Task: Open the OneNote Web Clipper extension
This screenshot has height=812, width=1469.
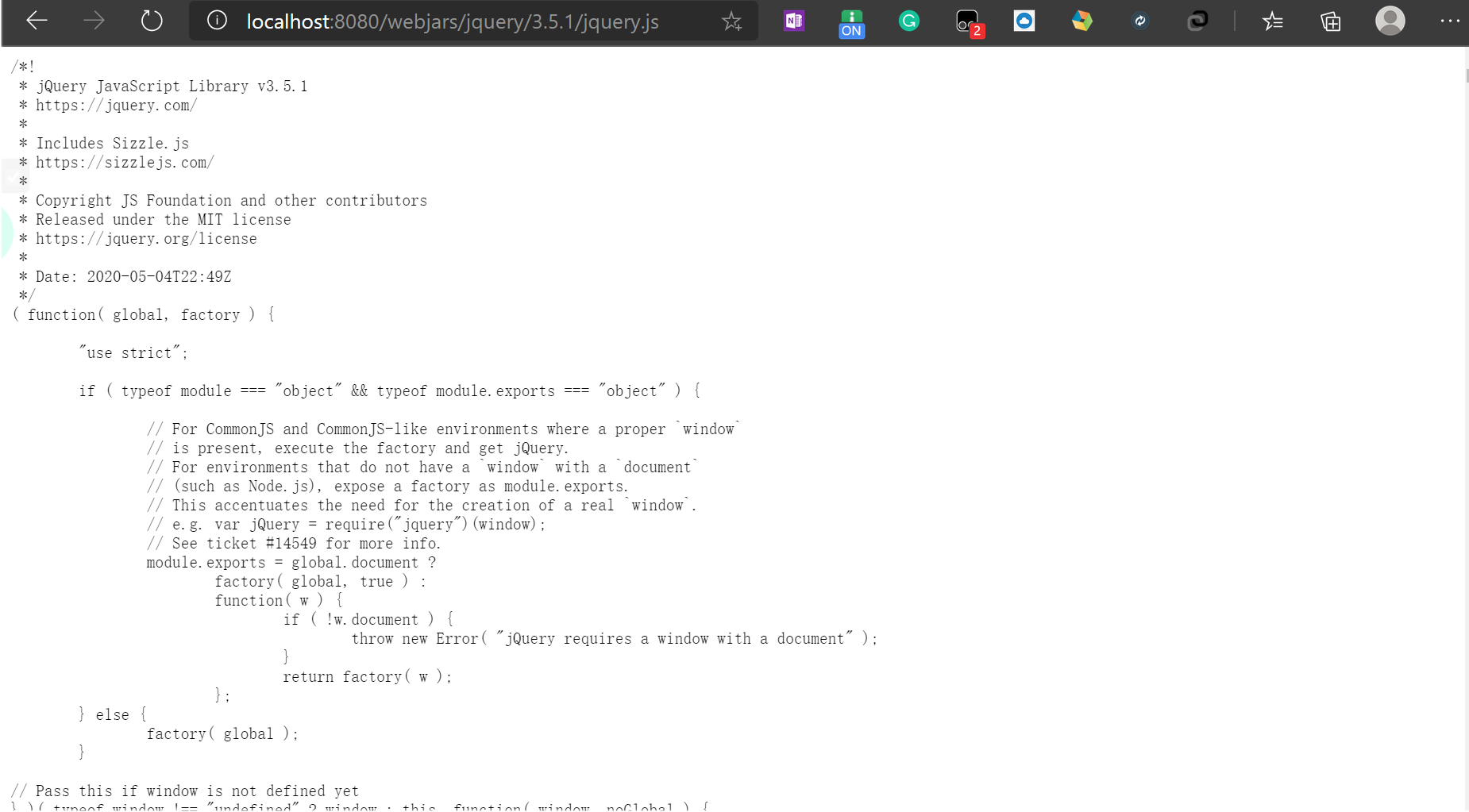Action: [x=794, y=21]
